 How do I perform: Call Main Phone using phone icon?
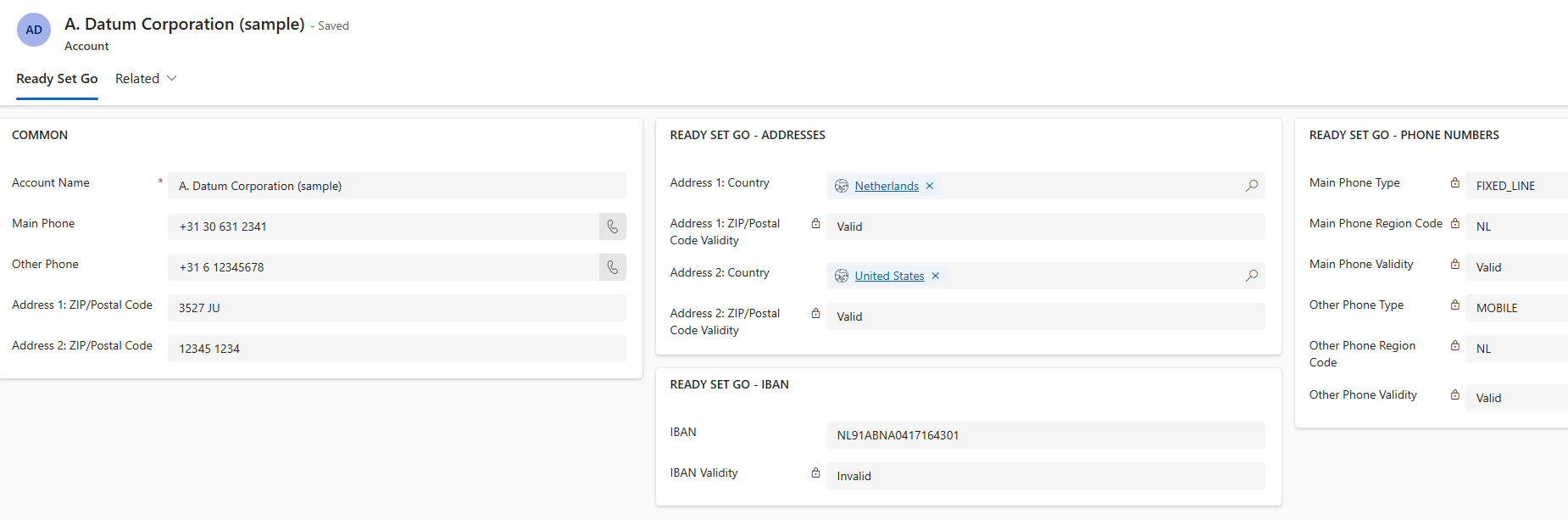click(x=613, y=226)
